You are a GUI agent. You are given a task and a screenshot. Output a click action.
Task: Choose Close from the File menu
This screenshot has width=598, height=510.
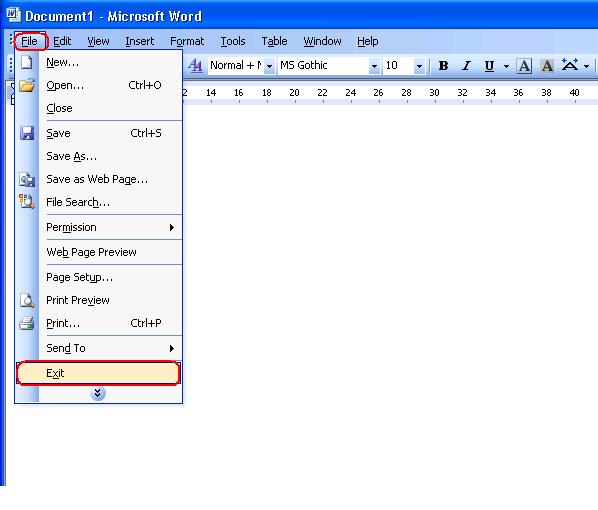(99, 108)
